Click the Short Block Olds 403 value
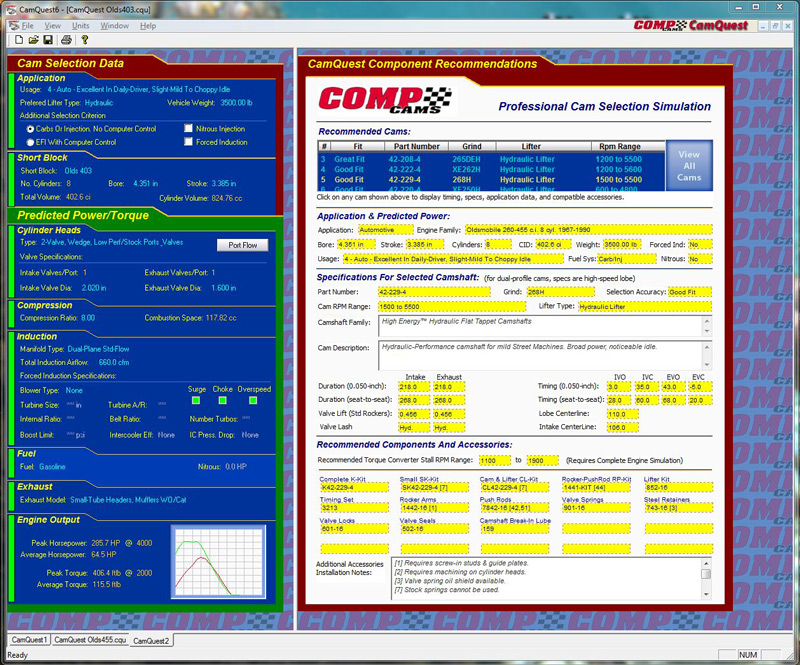The width and height of the screenshot is (800, 665). click(78, 171)
